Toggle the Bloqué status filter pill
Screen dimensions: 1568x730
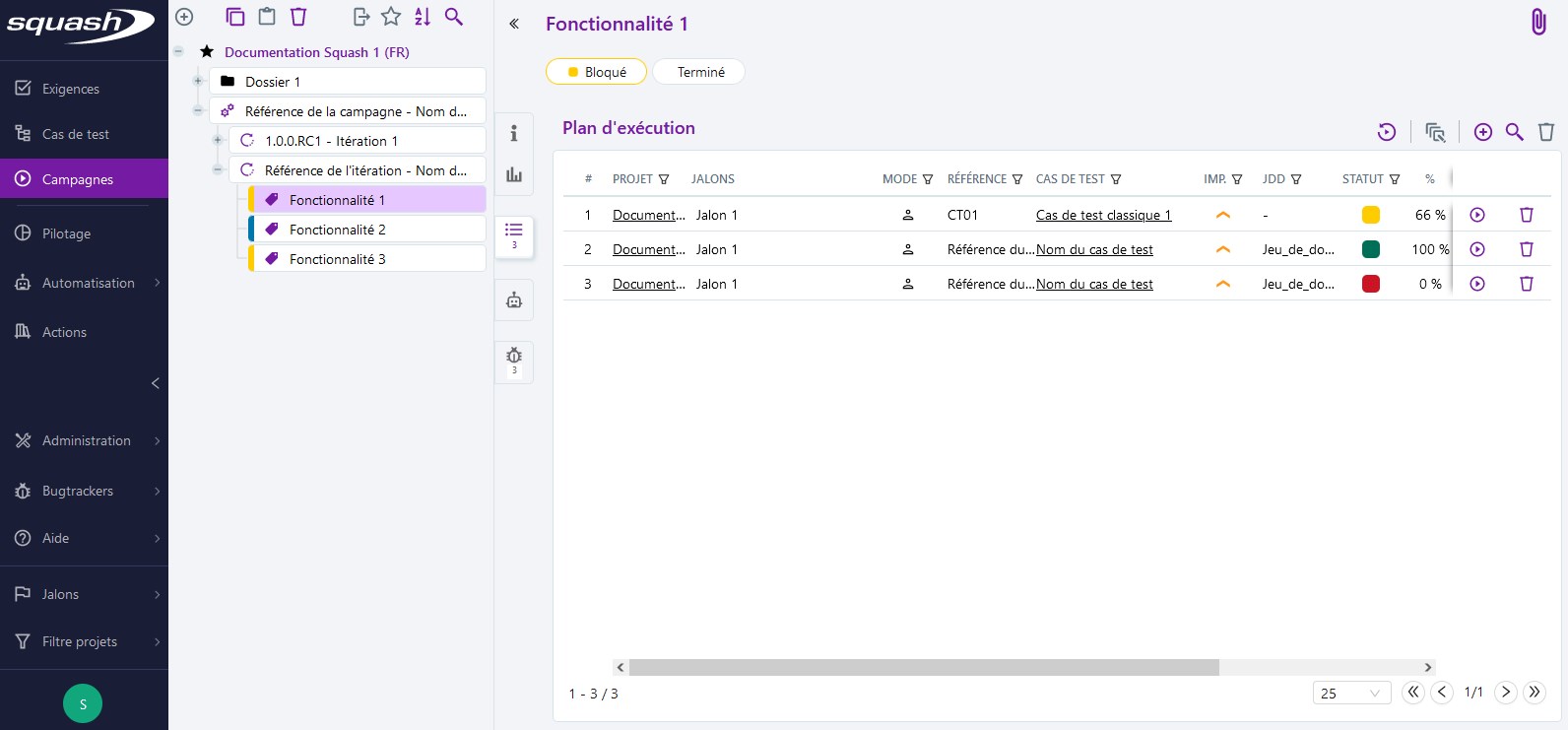[x=596, y=72]
